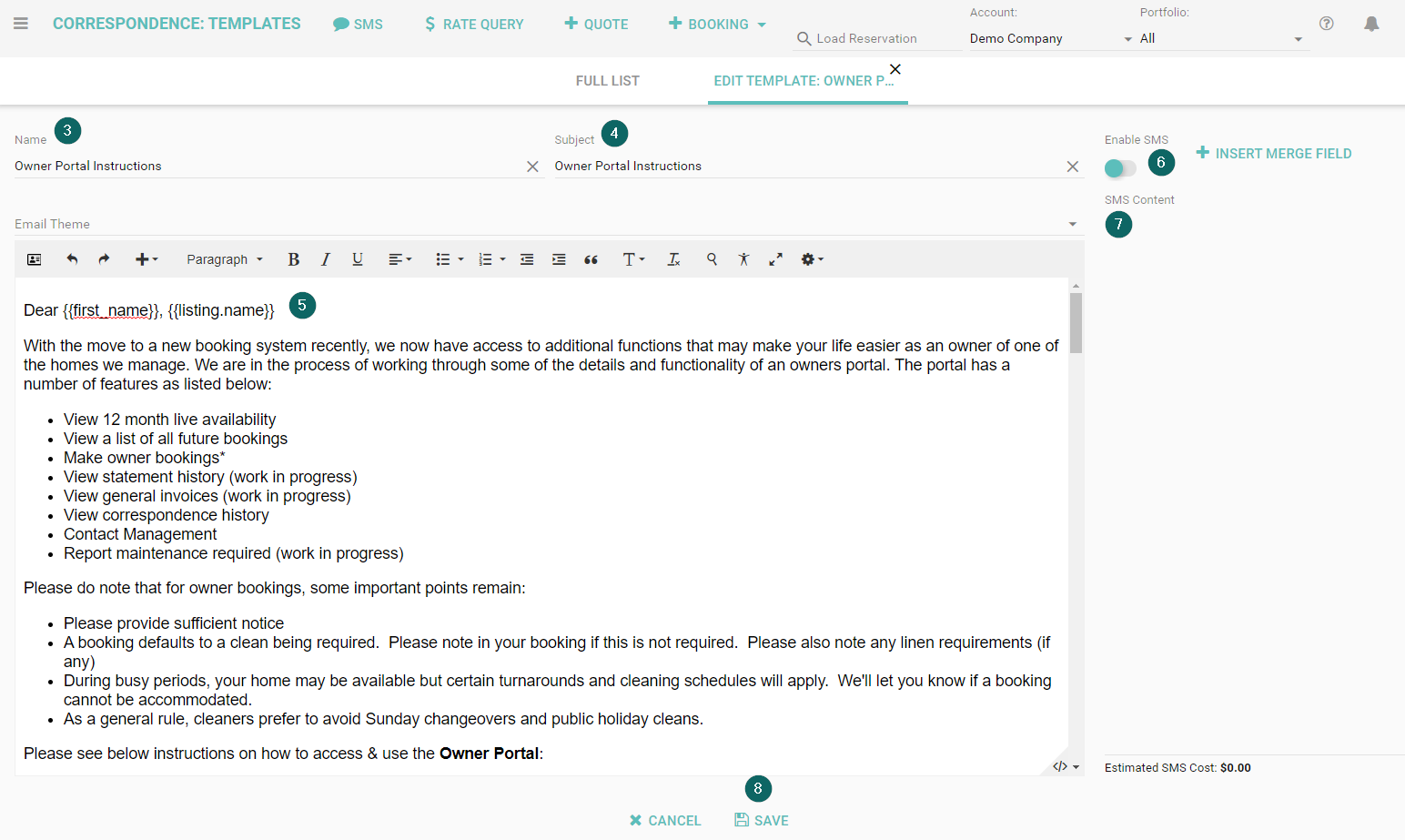Open find and replace magnifier icon
1405x840 pixels.
(712, 259)
